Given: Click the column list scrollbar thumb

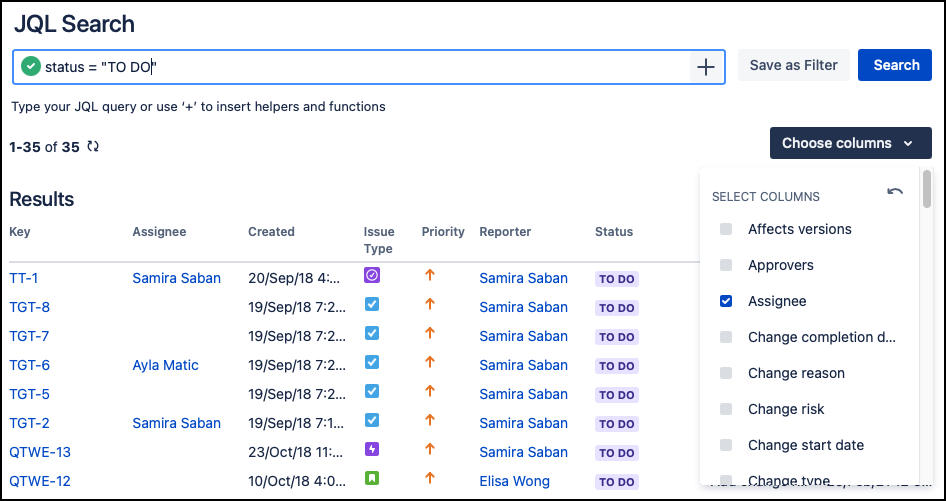Looking at the screenshot, I should tap(927, 189).
